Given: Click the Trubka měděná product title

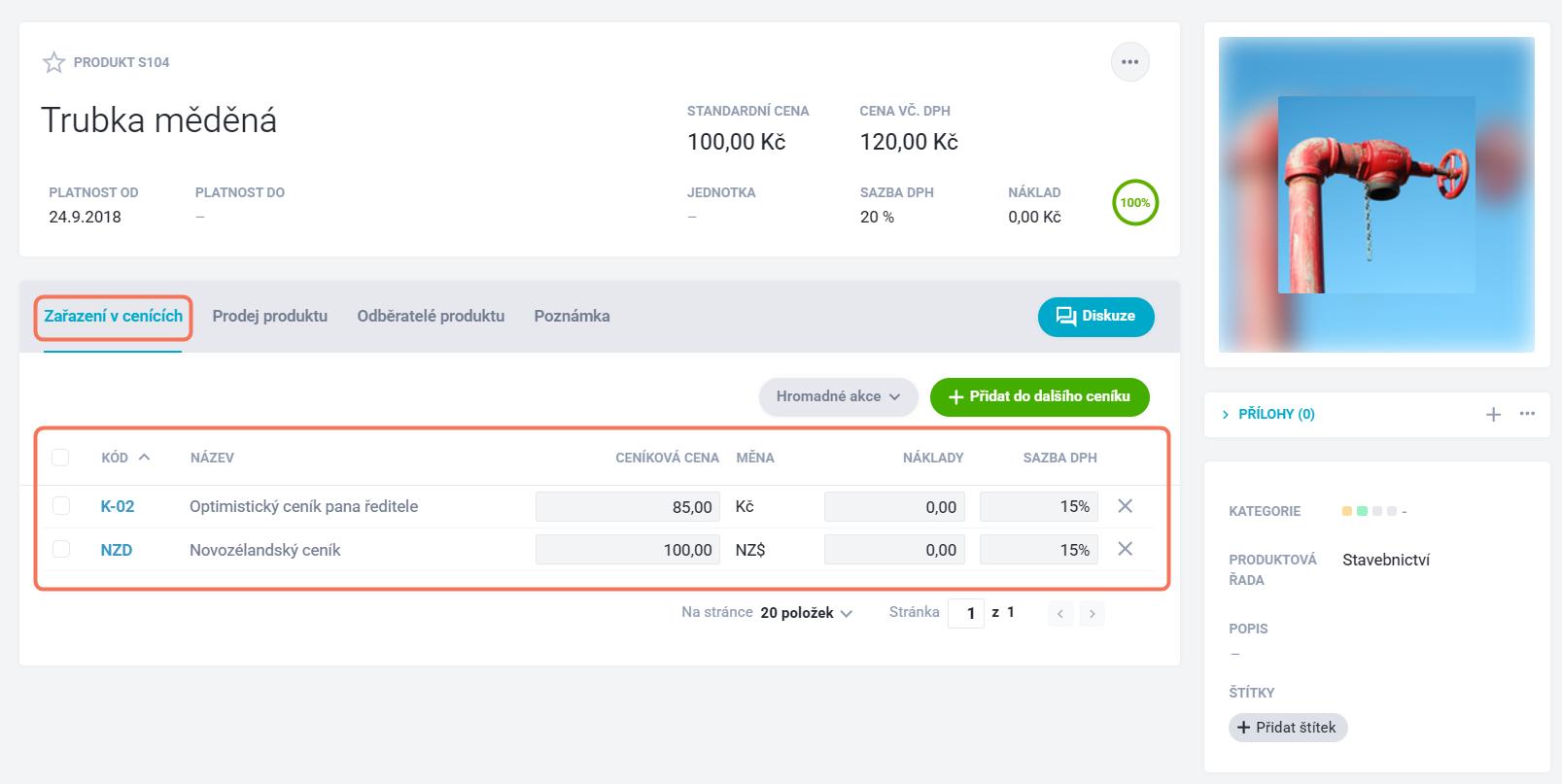Looking at the screenshot, I should click(159, 120).
